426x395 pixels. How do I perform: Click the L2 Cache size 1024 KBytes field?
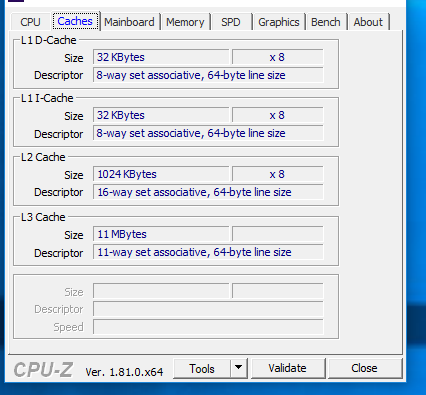[161, 174]
